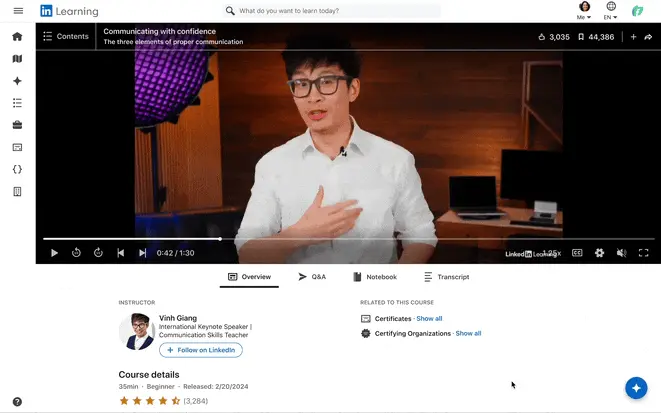Open the building organization icon in sidebar
The height and width of the screenshot is (413, 661).
17,192
